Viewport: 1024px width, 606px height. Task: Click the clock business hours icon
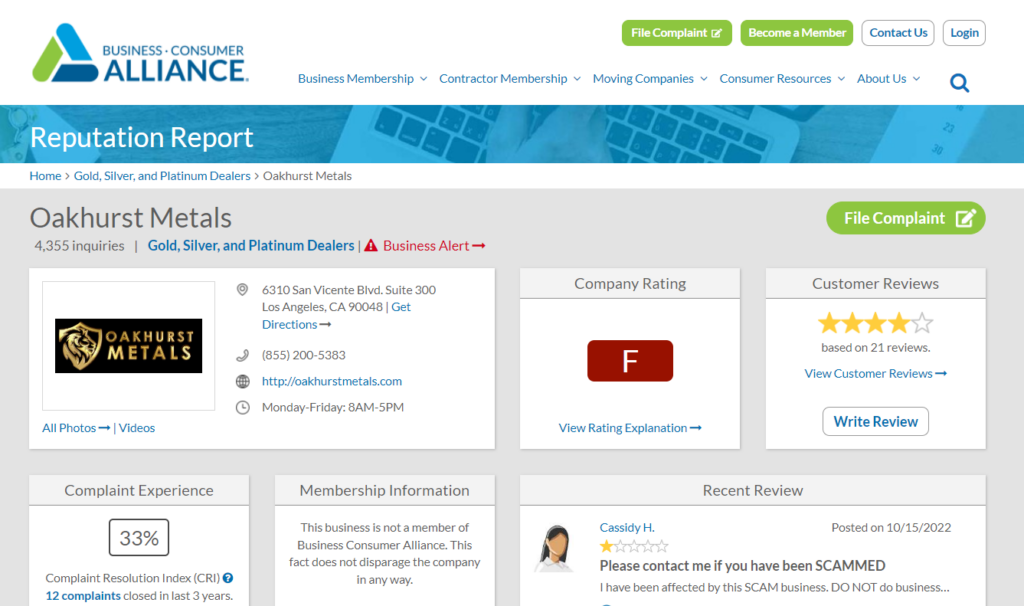[242, 407]
